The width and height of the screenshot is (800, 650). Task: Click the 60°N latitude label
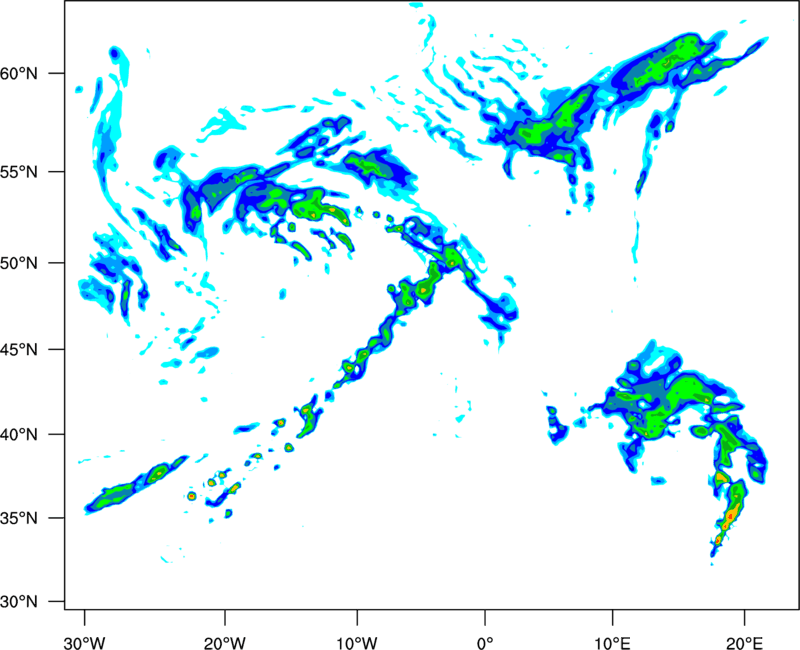click(x=19, y=73)
